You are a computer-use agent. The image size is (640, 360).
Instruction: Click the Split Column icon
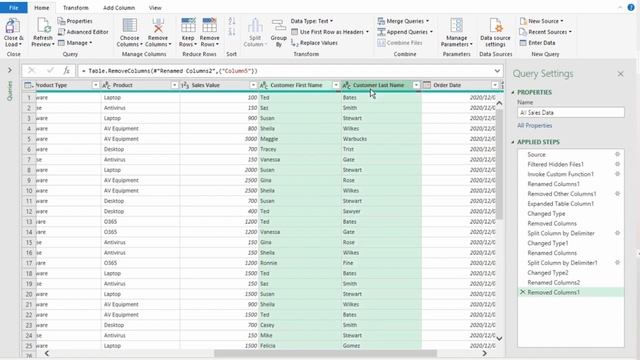click(255, 26)
